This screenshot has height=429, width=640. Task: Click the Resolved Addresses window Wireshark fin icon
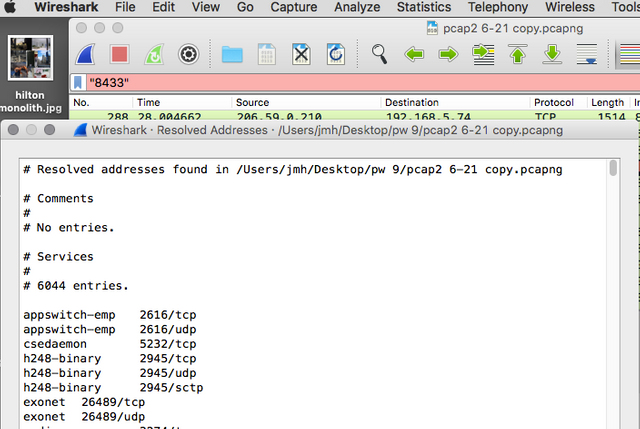80,130
